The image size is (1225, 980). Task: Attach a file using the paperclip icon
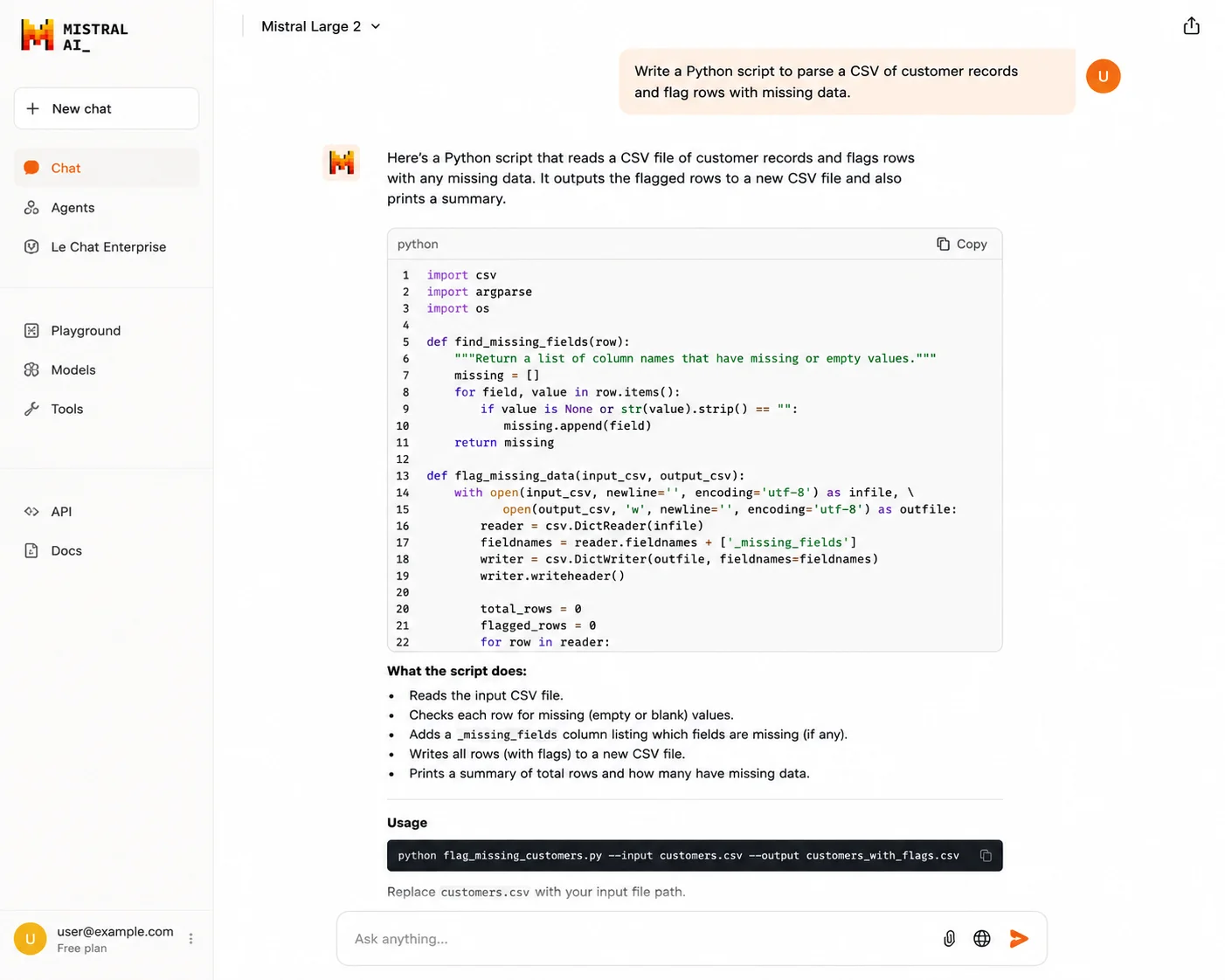tap(949, 938)
